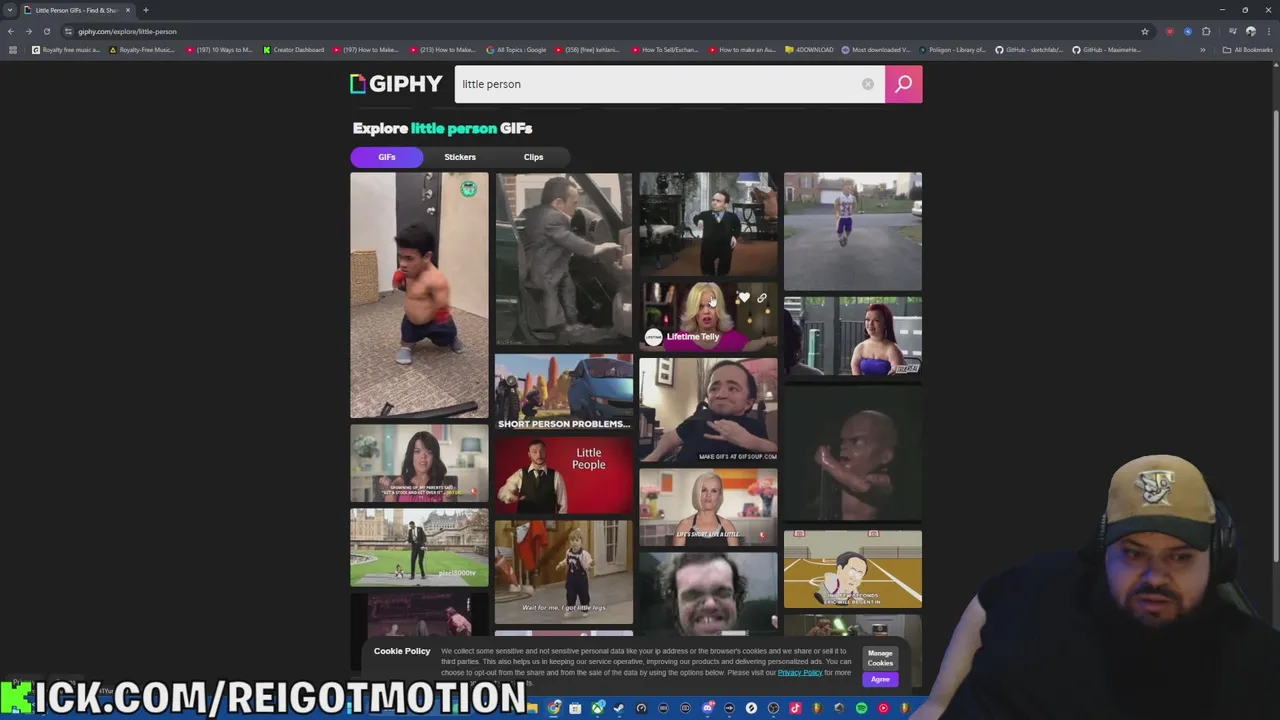Viewport: 1280px width, 720px height.
Task: Click Manage Cookies button
Action: click(880, 658)
